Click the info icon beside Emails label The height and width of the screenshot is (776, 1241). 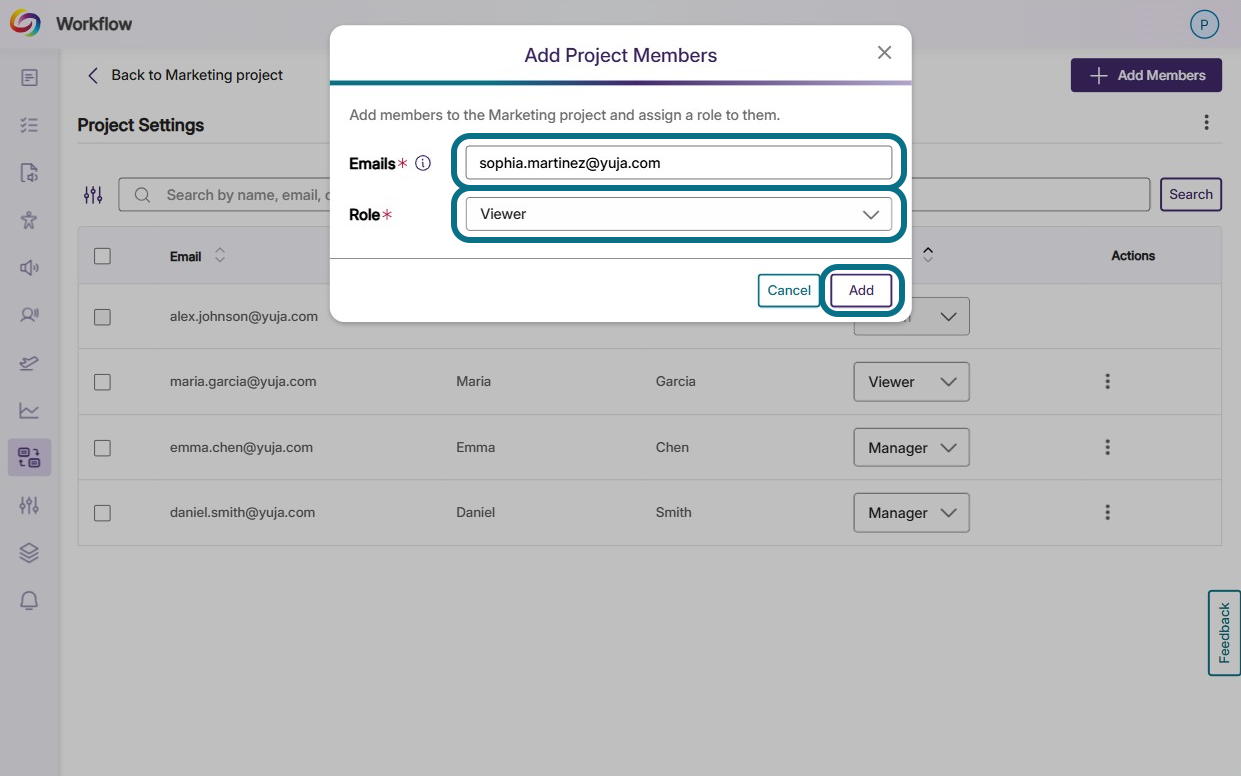423,163
